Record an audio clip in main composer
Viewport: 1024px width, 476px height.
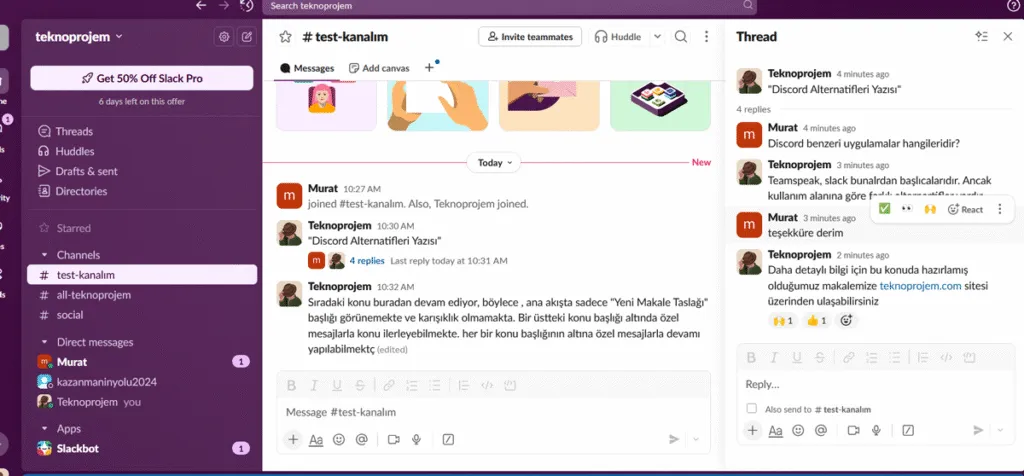[x=416, y=439]
